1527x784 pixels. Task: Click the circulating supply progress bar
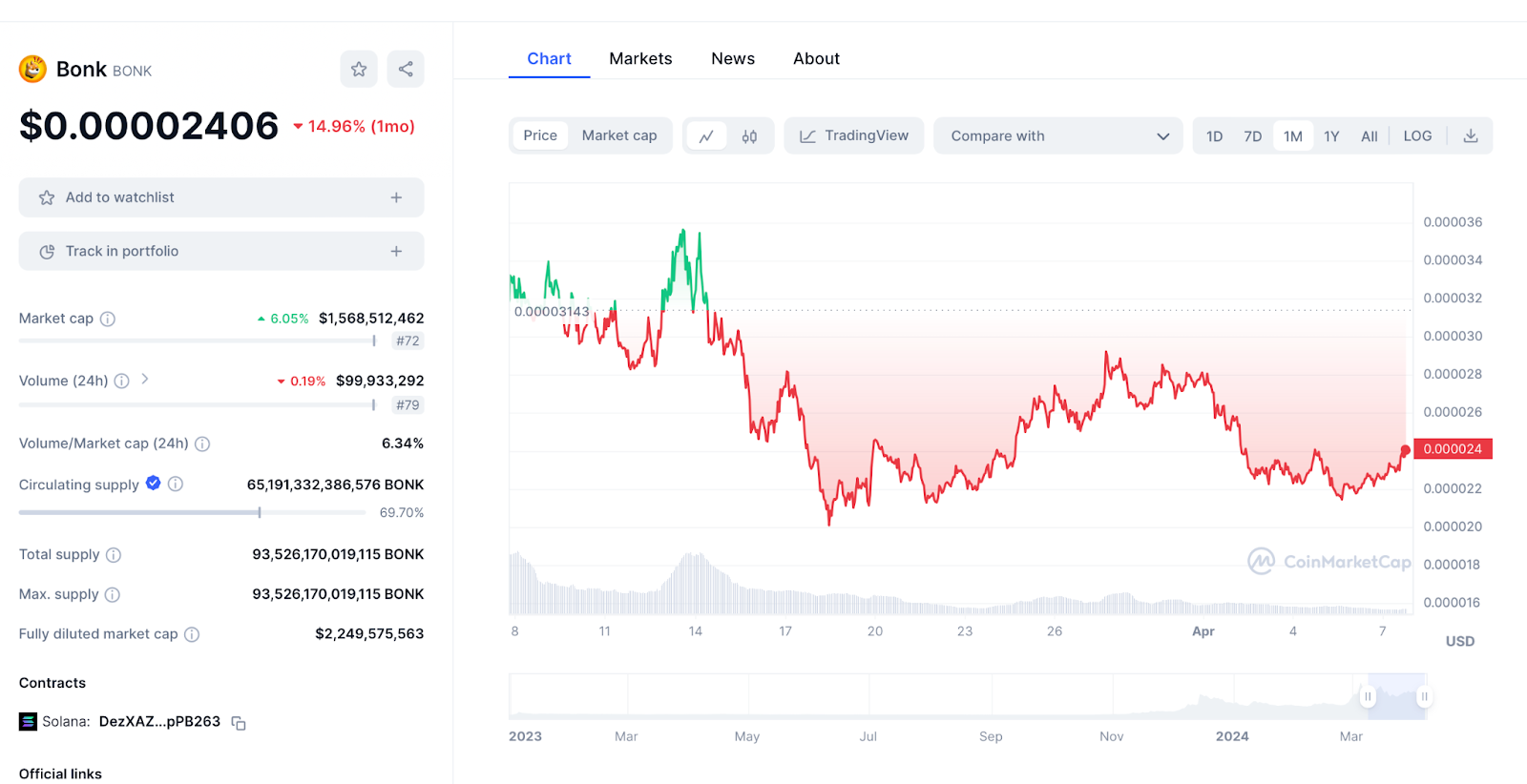pyautogui.click(x=192, y=513)
